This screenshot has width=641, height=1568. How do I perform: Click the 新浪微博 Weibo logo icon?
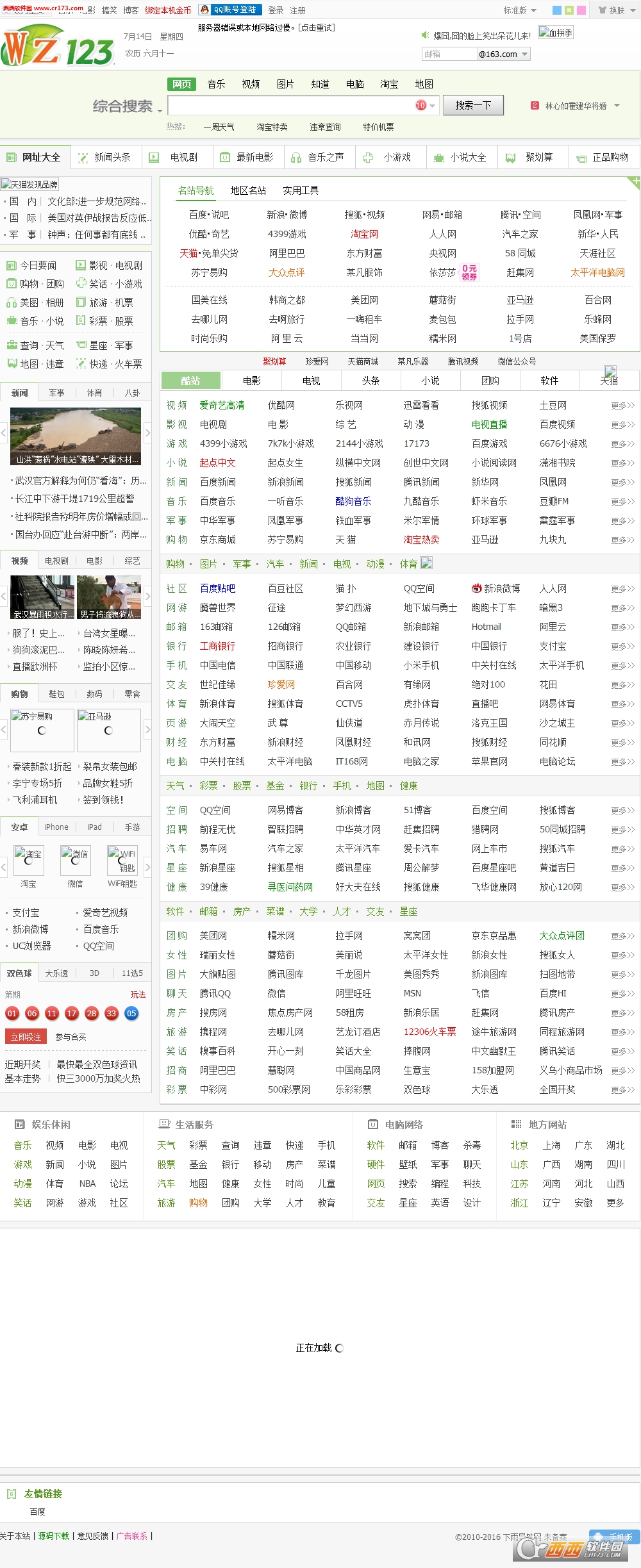tap(476, 588)
